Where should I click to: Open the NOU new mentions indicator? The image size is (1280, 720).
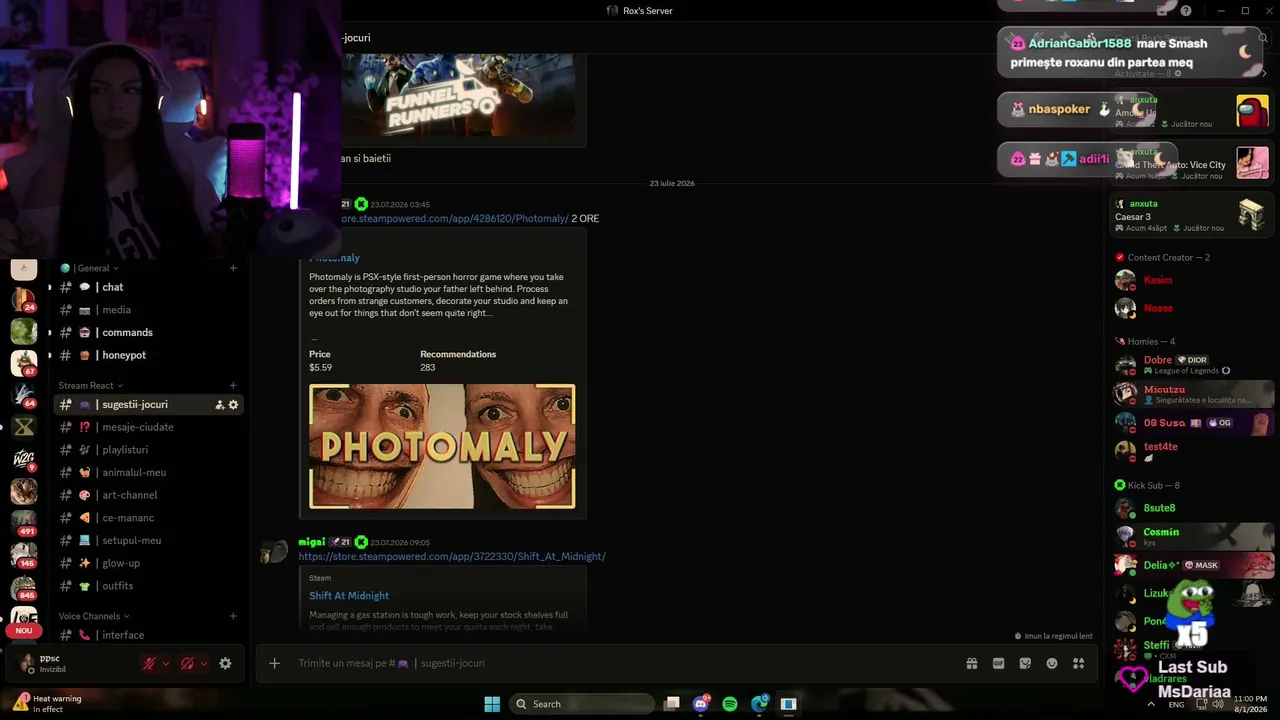coord(24,631)
